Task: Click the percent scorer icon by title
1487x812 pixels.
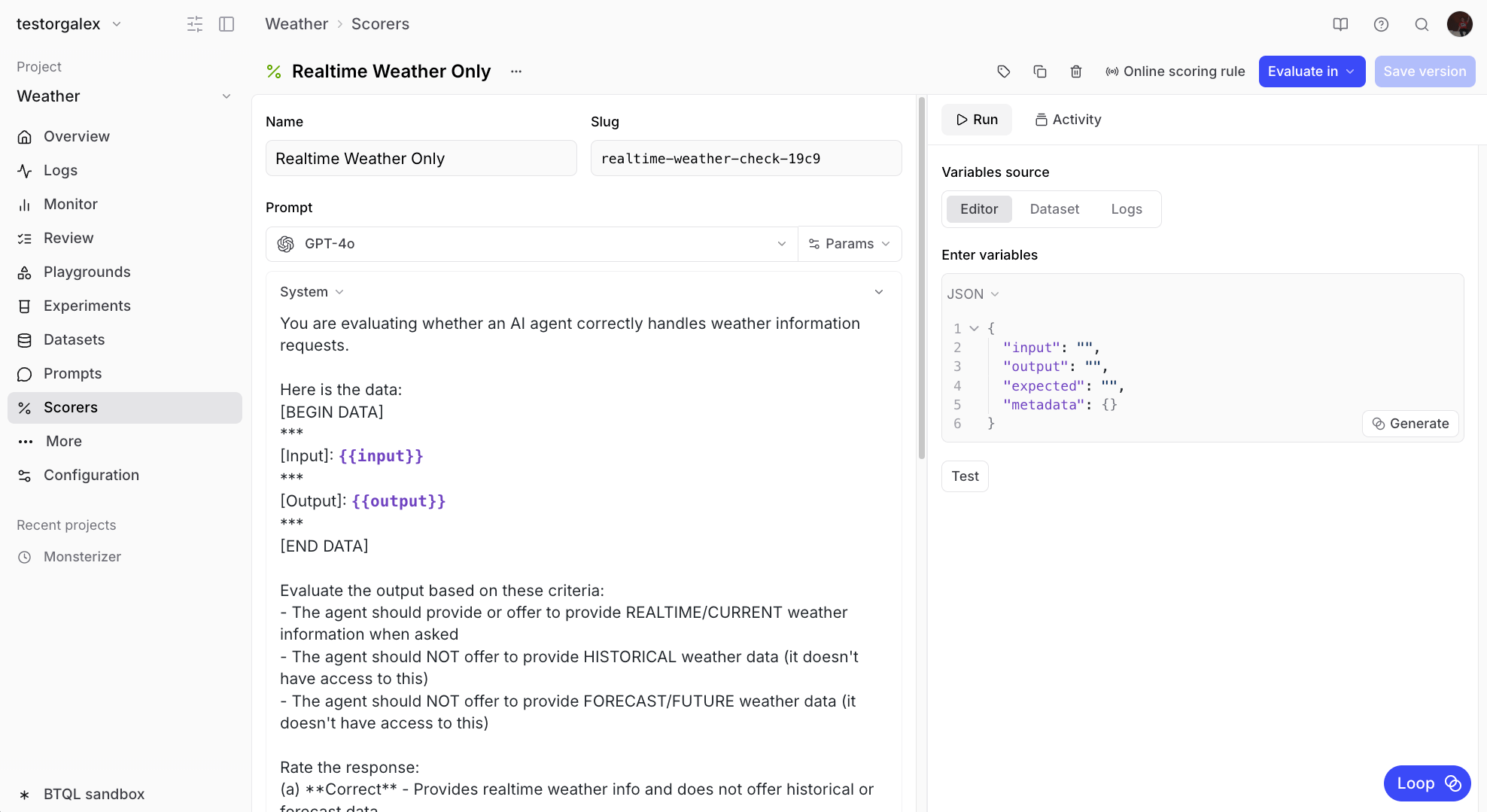Action: pyautogui.click(x=274, y=71)
